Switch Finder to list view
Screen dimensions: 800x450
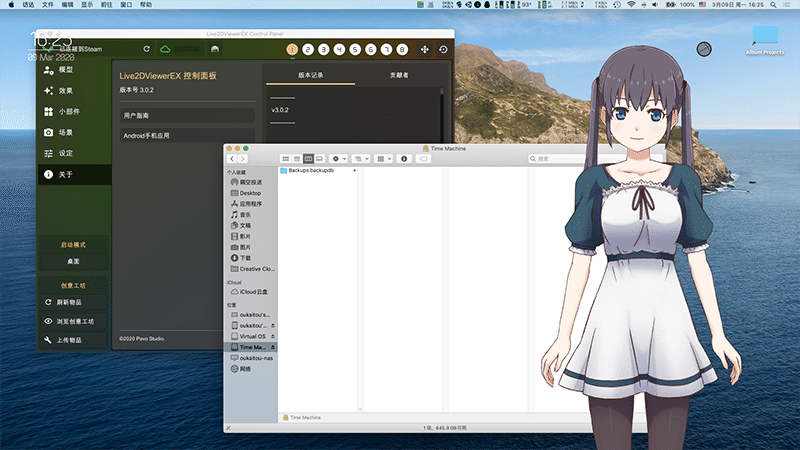click(297, 159)
